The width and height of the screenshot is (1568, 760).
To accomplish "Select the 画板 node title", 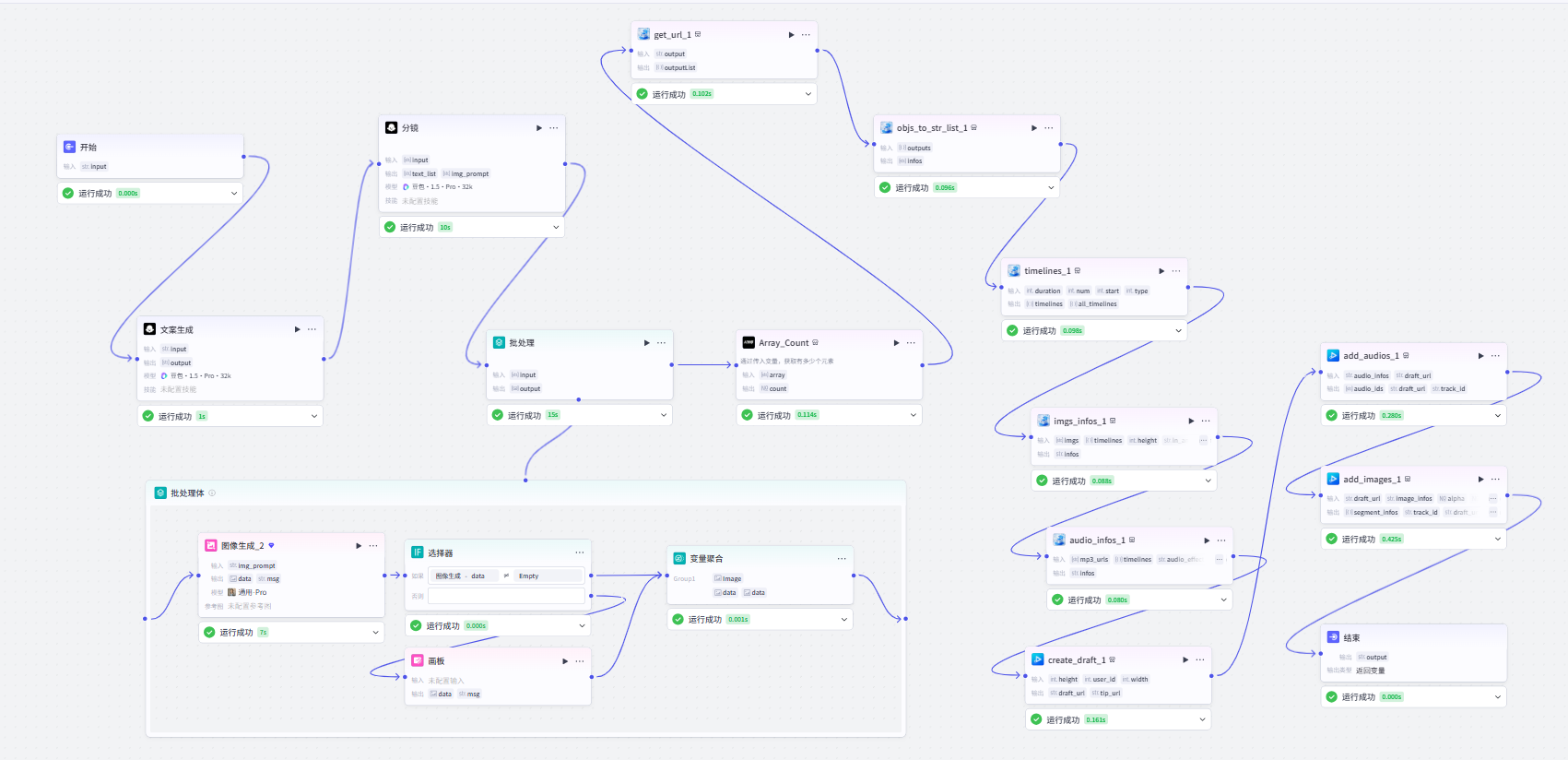I will [436, 661].
